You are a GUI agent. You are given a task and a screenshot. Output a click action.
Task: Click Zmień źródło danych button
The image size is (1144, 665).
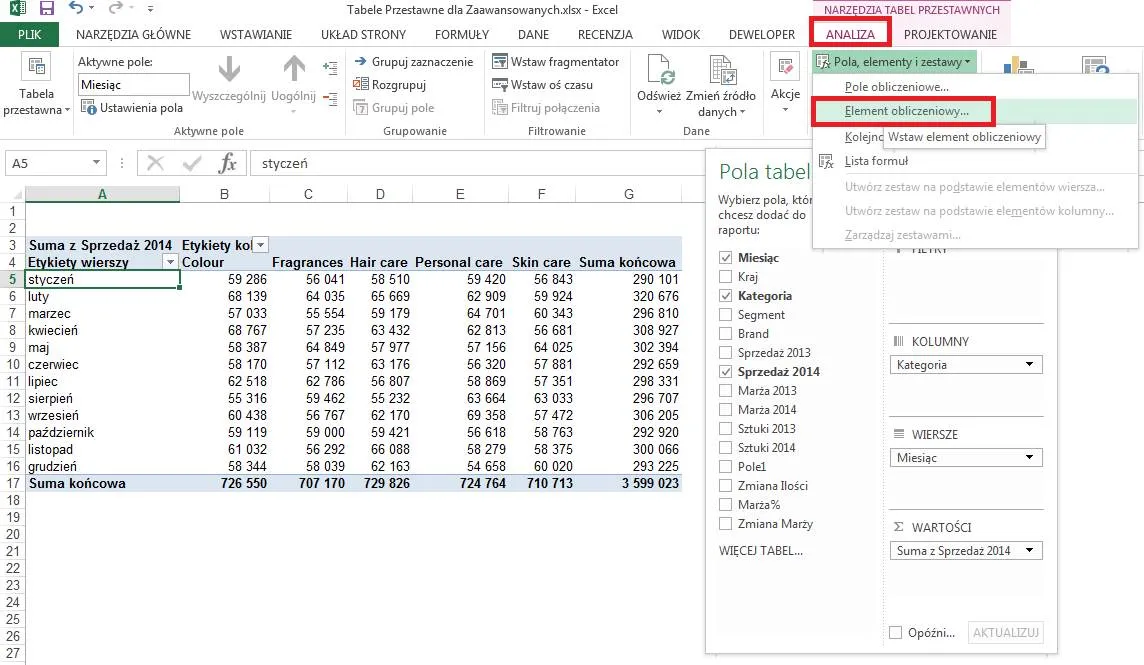point(721,85)
